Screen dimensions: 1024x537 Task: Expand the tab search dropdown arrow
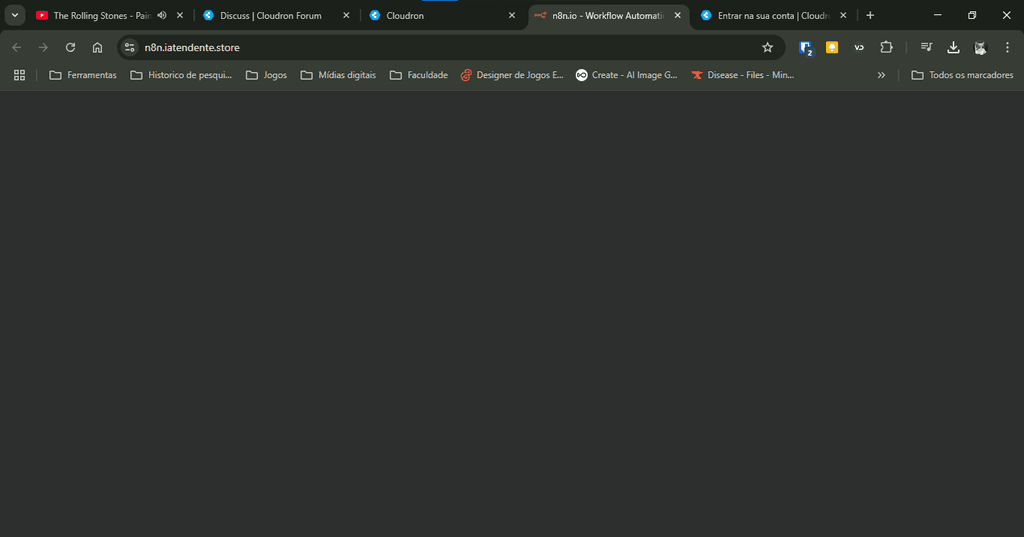coord(15,16)
